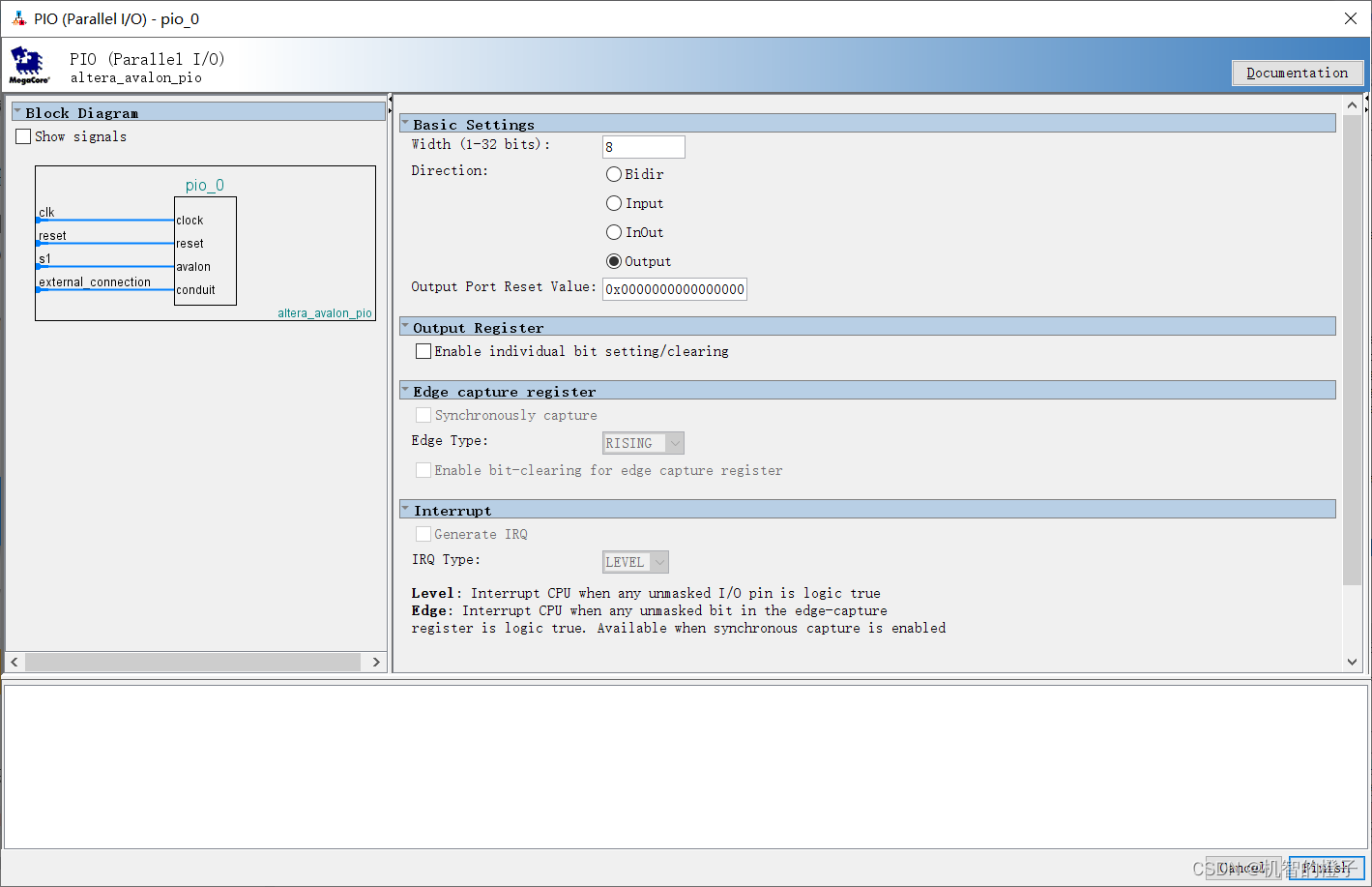Click the Width bits input field
1372x887 pixels.
[644, 147]
